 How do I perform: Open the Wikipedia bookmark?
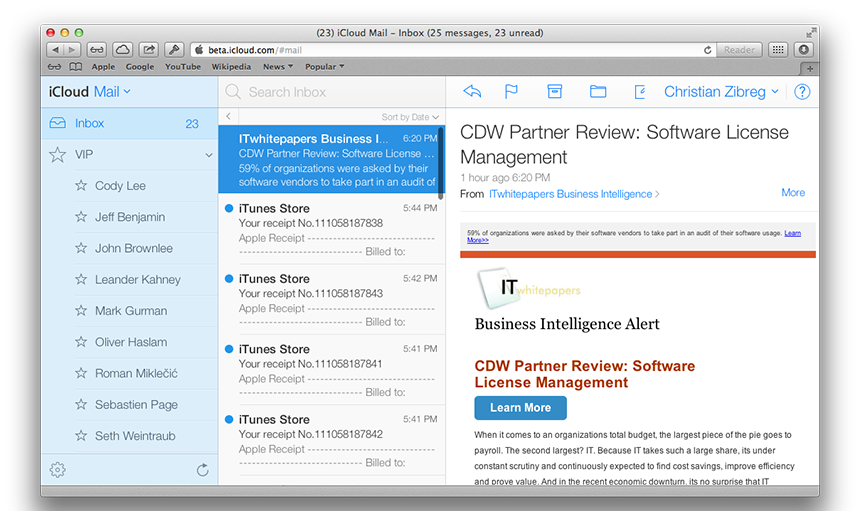click(231, 66)
